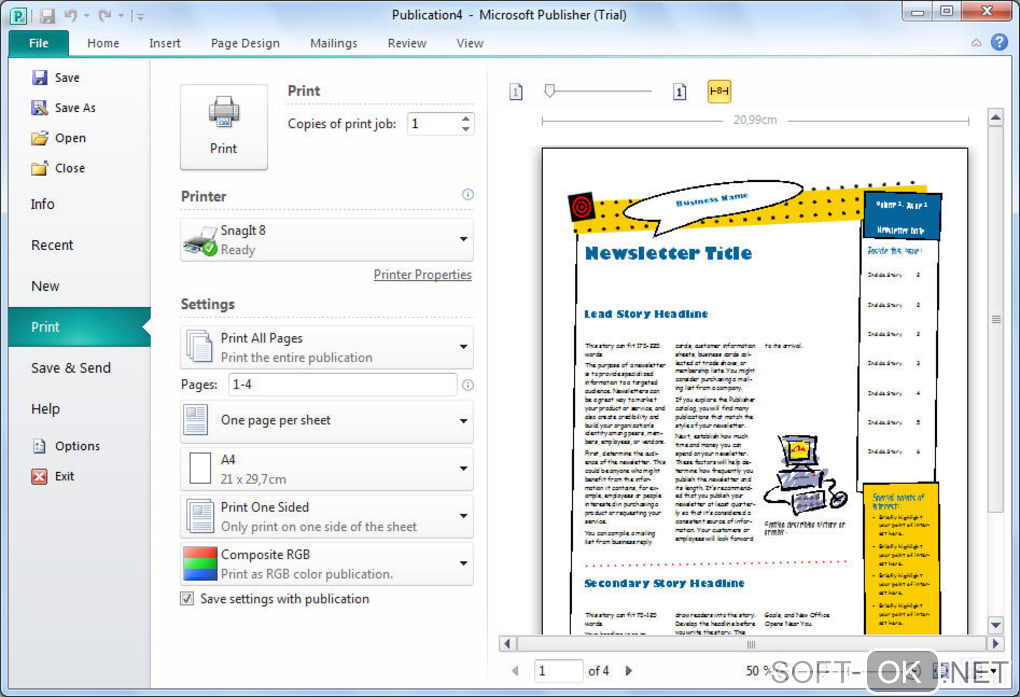The width and height of the screenshot is (1020, 697).
Task: Switch to the Home ribbon tab
Action: pos(103,43)
